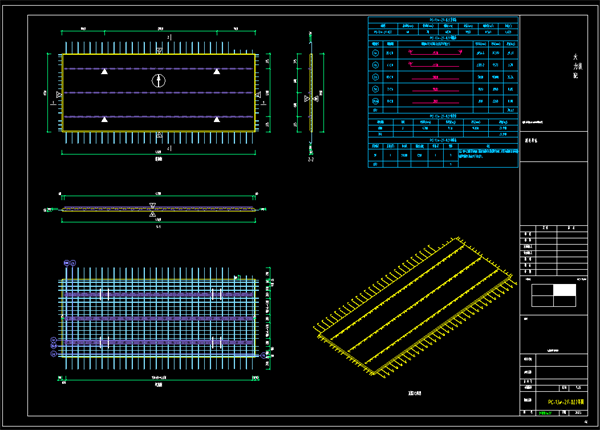Click the upper-left white triangle lifting marker
Image resolution: width=600 pixels, height=430 pixels.
coord(104,72)
